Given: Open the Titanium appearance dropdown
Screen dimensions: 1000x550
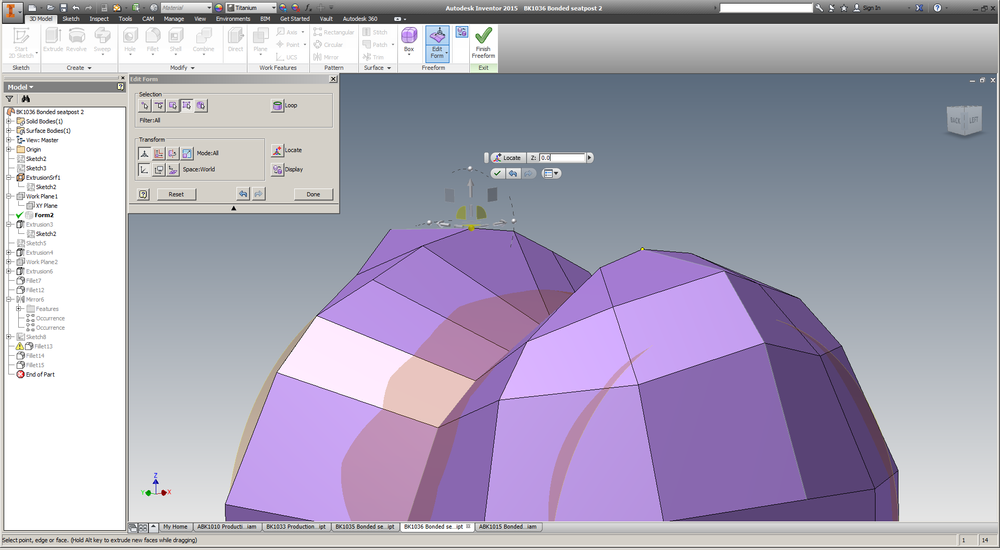Looking at the screenshot, I should pos(251,8).
